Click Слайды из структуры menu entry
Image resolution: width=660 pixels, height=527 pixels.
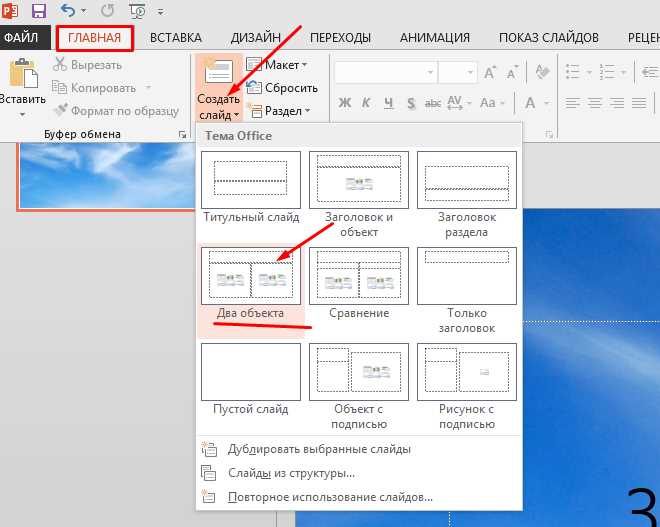[x=359, y=473]
